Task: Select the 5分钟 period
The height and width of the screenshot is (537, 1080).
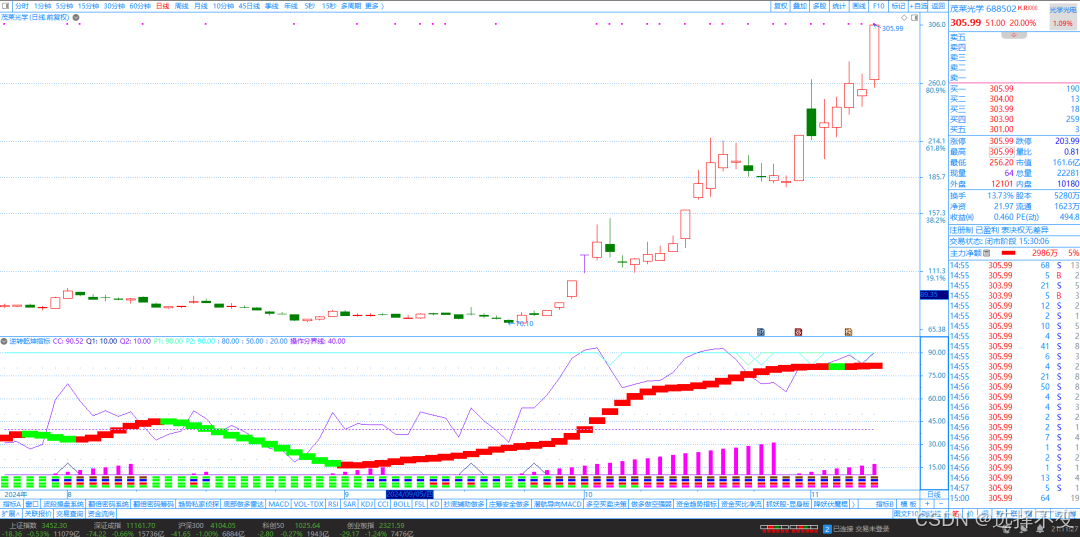Action: pos(64,6)
